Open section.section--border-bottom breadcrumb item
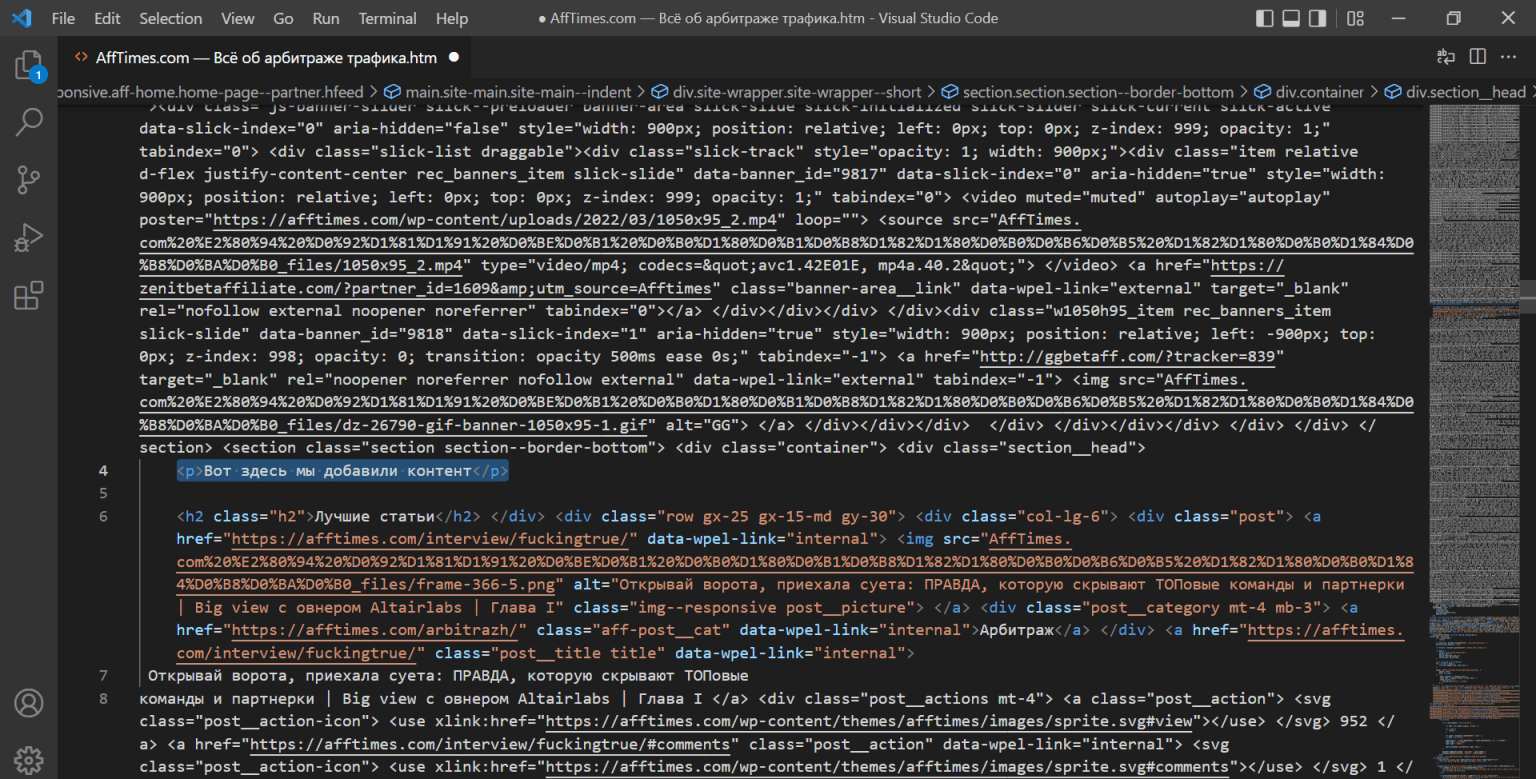This screenshot has height=779, width=1536. click(1088, 92)
